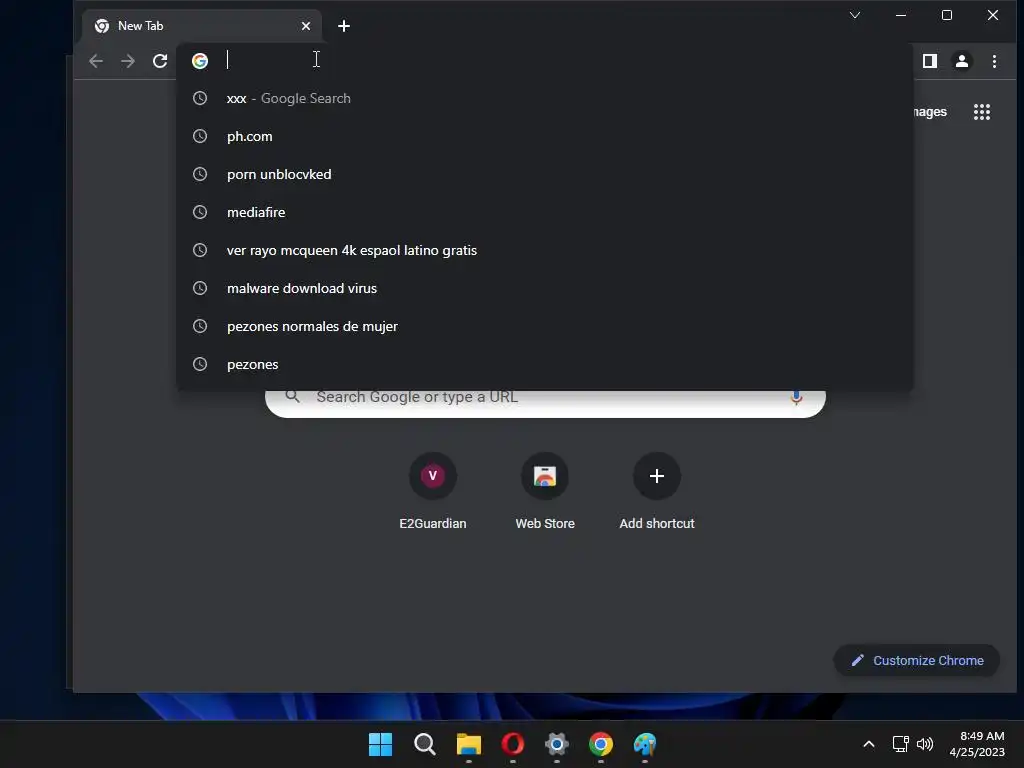Viewport: 1024px width, 768px height.
Task: Select the 'ph.com' suggestion
Action: [545, 136]
